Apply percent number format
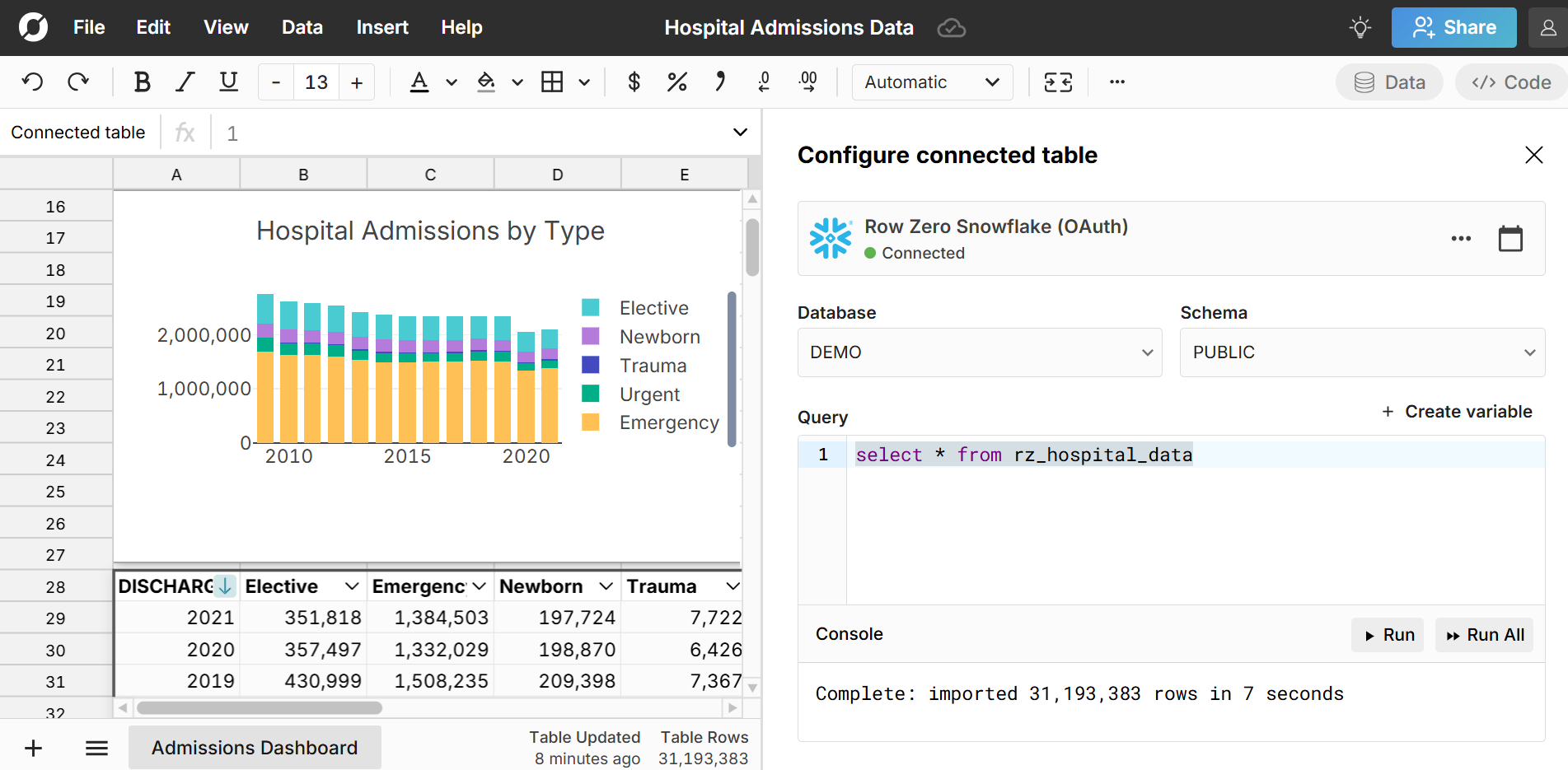The width and height of the screenshot is (1568, 770). (677, 82)
